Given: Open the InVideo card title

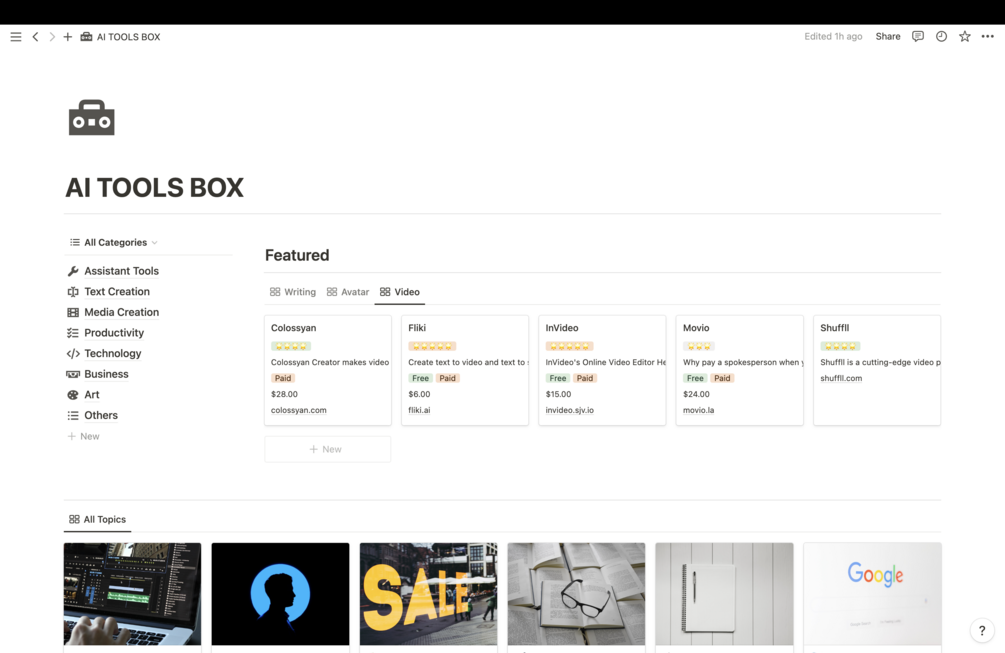Looking at the screenshot, I should [x=562, y=327].
